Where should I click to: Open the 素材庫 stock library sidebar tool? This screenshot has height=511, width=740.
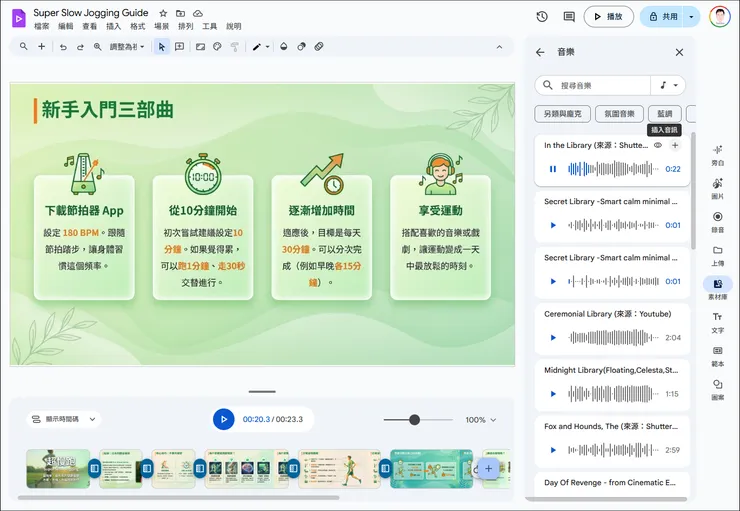pos(717,288)
